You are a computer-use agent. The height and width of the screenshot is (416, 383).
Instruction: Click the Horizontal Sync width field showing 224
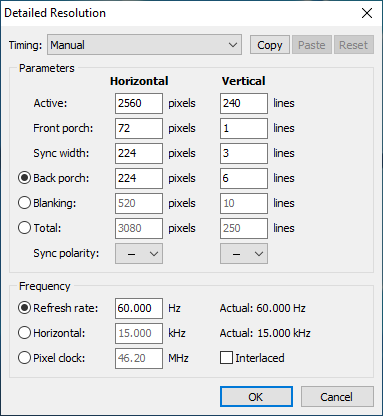[x=139, y=153]
